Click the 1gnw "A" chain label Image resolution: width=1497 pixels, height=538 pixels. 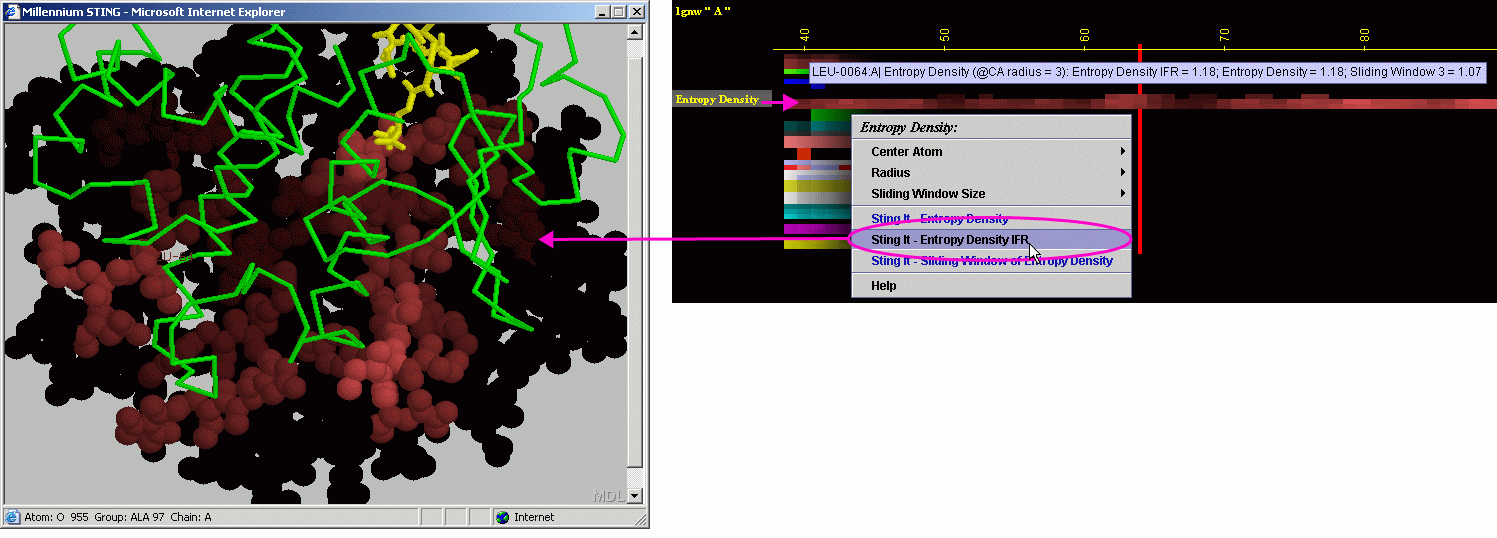(x=703, y=10)
